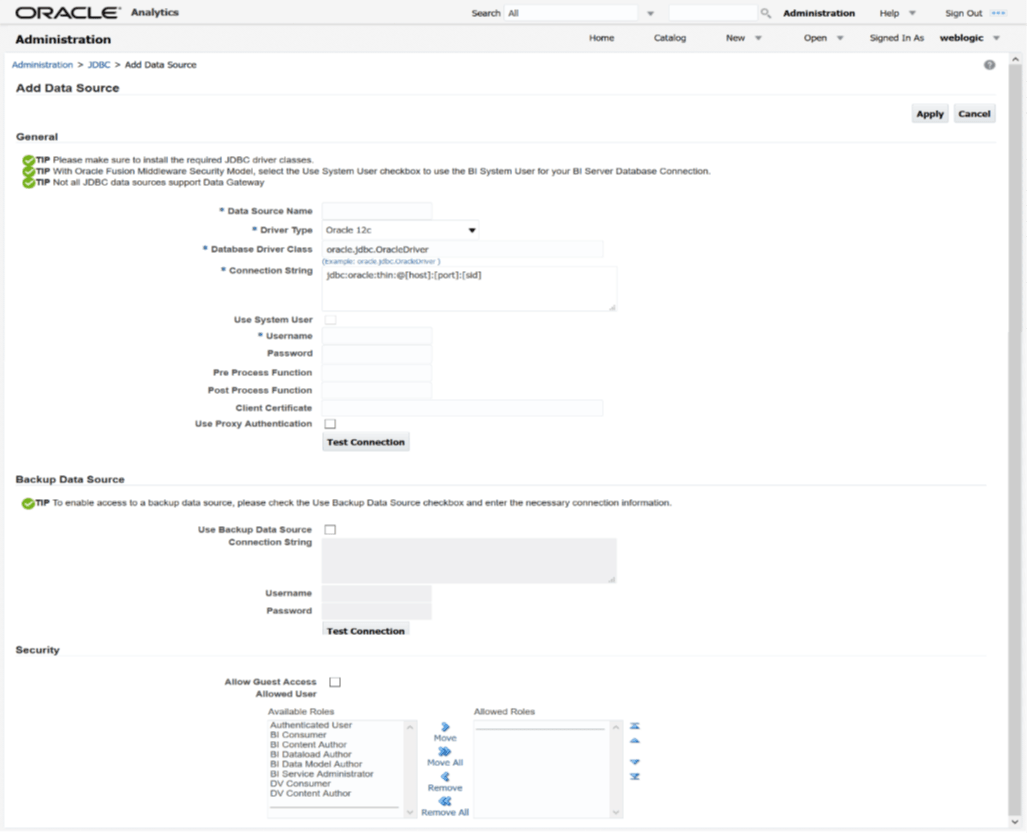
Task: Select BI Dataload Author role
Action: point(310,754)
